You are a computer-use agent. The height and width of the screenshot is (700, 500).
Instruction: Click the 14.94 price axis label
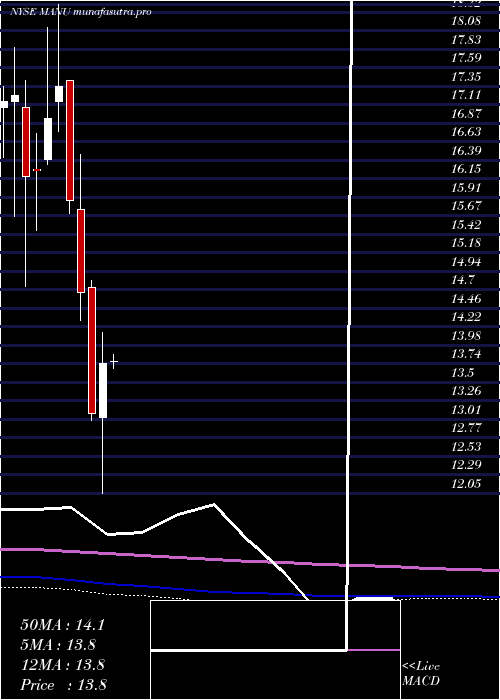click(466, 261)
